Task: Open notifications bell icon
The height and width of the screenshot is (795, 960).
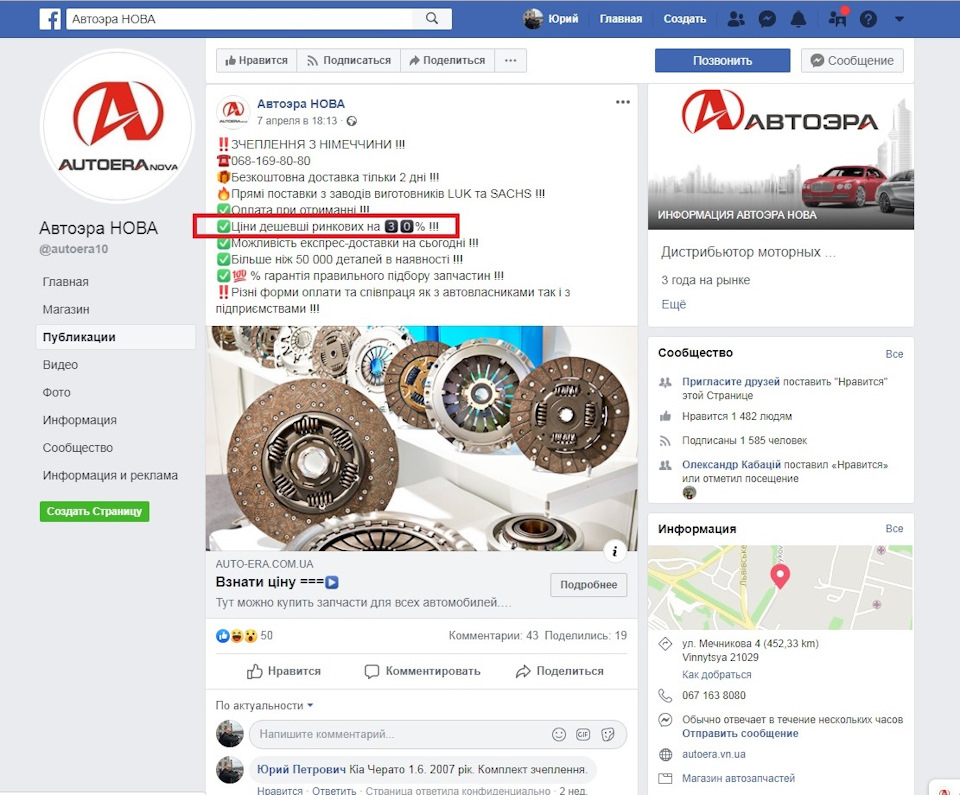Action: click(x=798, y=19)
